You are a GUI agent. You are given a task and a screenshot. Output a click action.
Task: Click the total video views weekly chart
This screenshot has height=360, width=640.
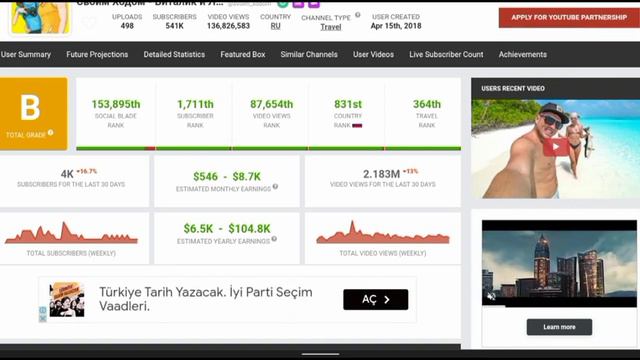click(x=382, y=233)
